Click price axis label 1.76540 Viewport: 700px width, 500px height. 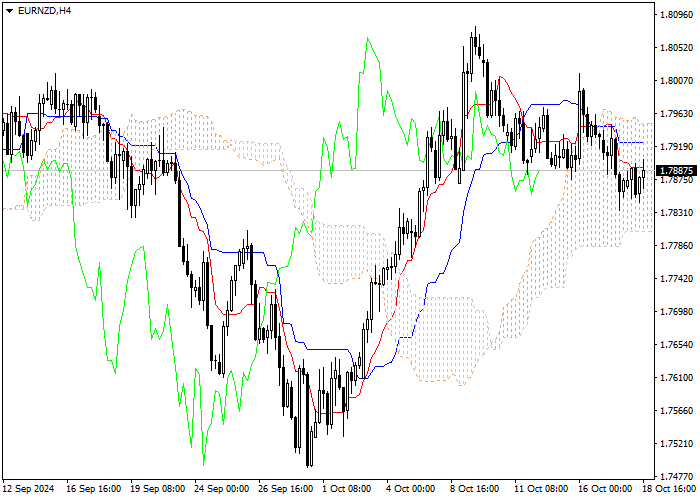point(676,345)
